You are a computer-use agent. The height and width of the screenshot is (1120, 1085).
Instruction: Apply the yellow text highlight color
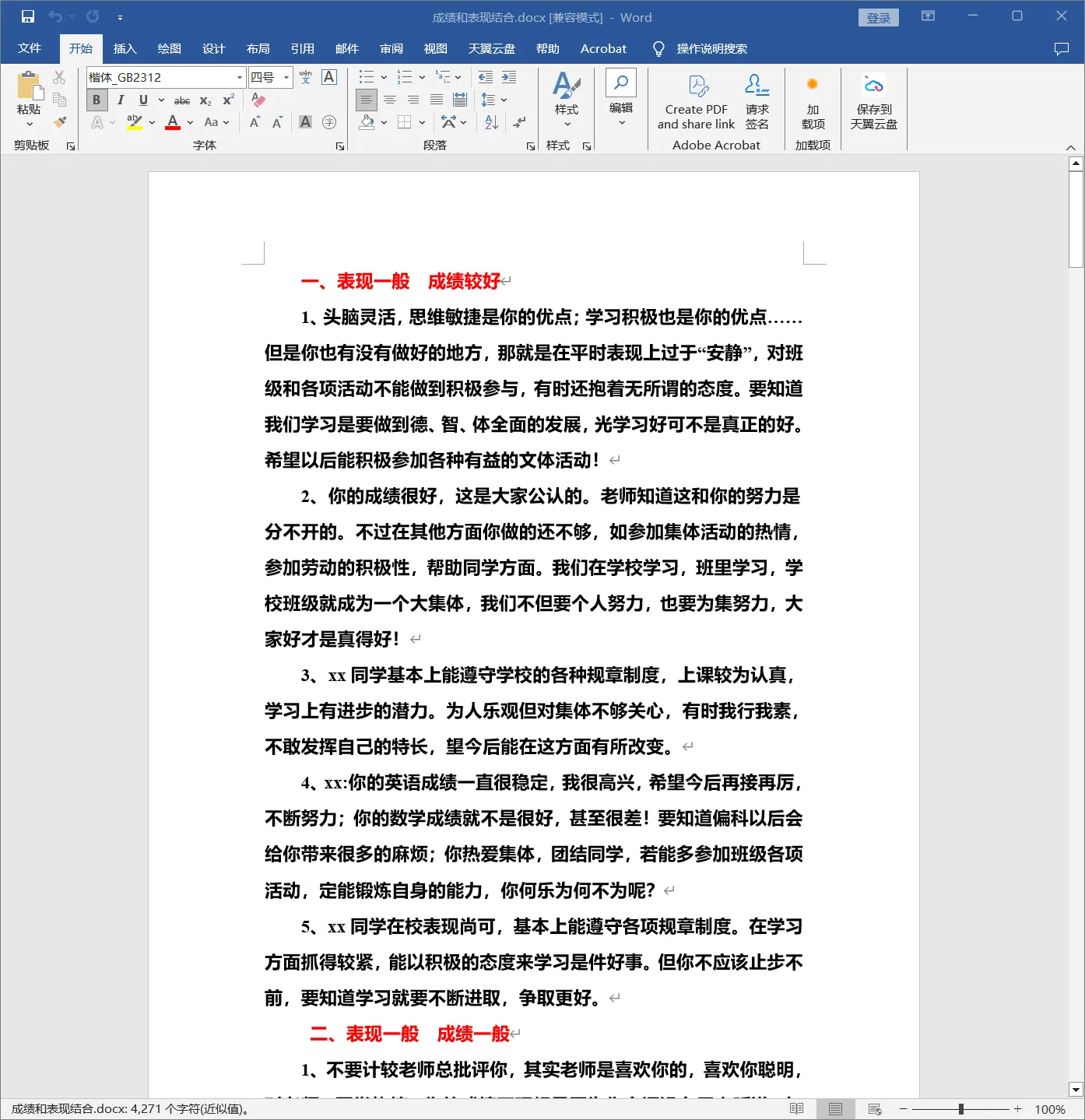135,122
